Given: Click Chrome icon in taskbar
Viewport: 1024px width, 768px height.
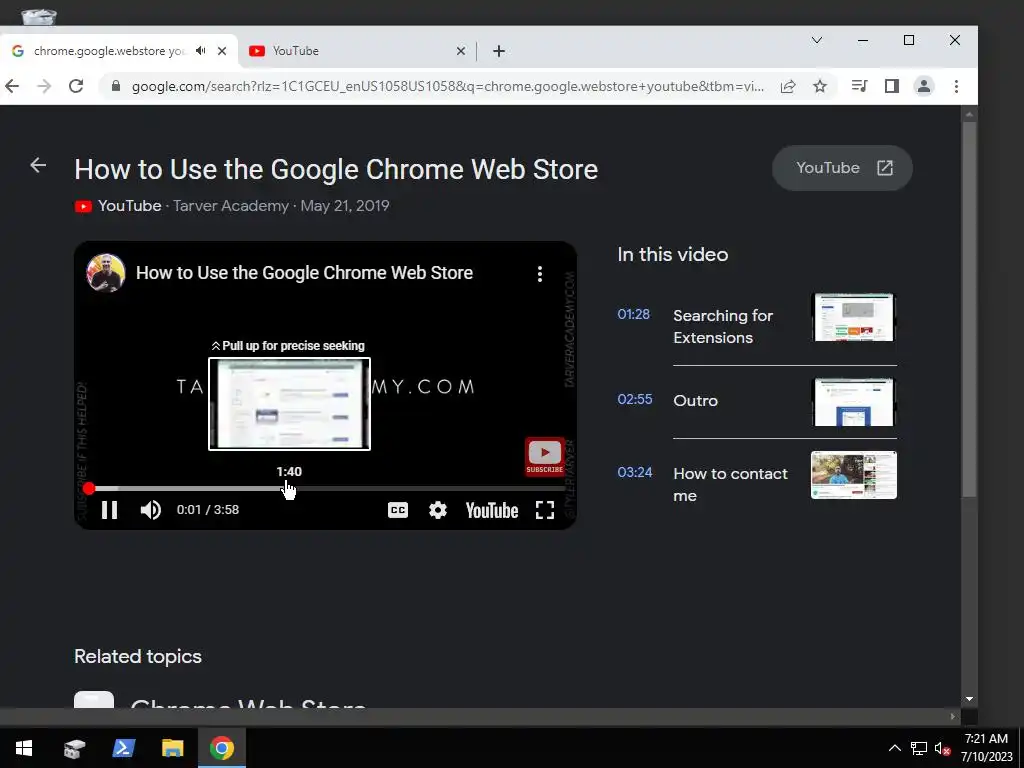Looking at the screenshot, I should 222,748.
